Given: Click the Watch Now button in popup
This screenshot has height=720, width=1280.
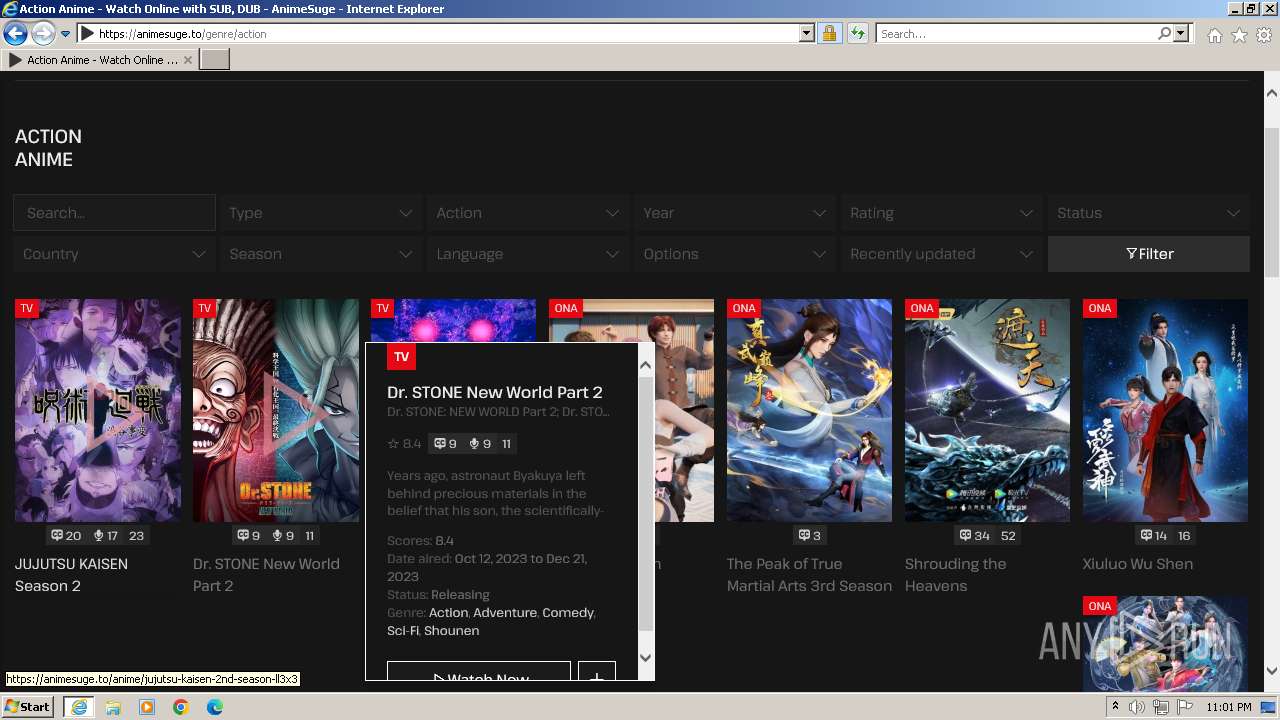Looking at the screenshot, I should [479, 672].
